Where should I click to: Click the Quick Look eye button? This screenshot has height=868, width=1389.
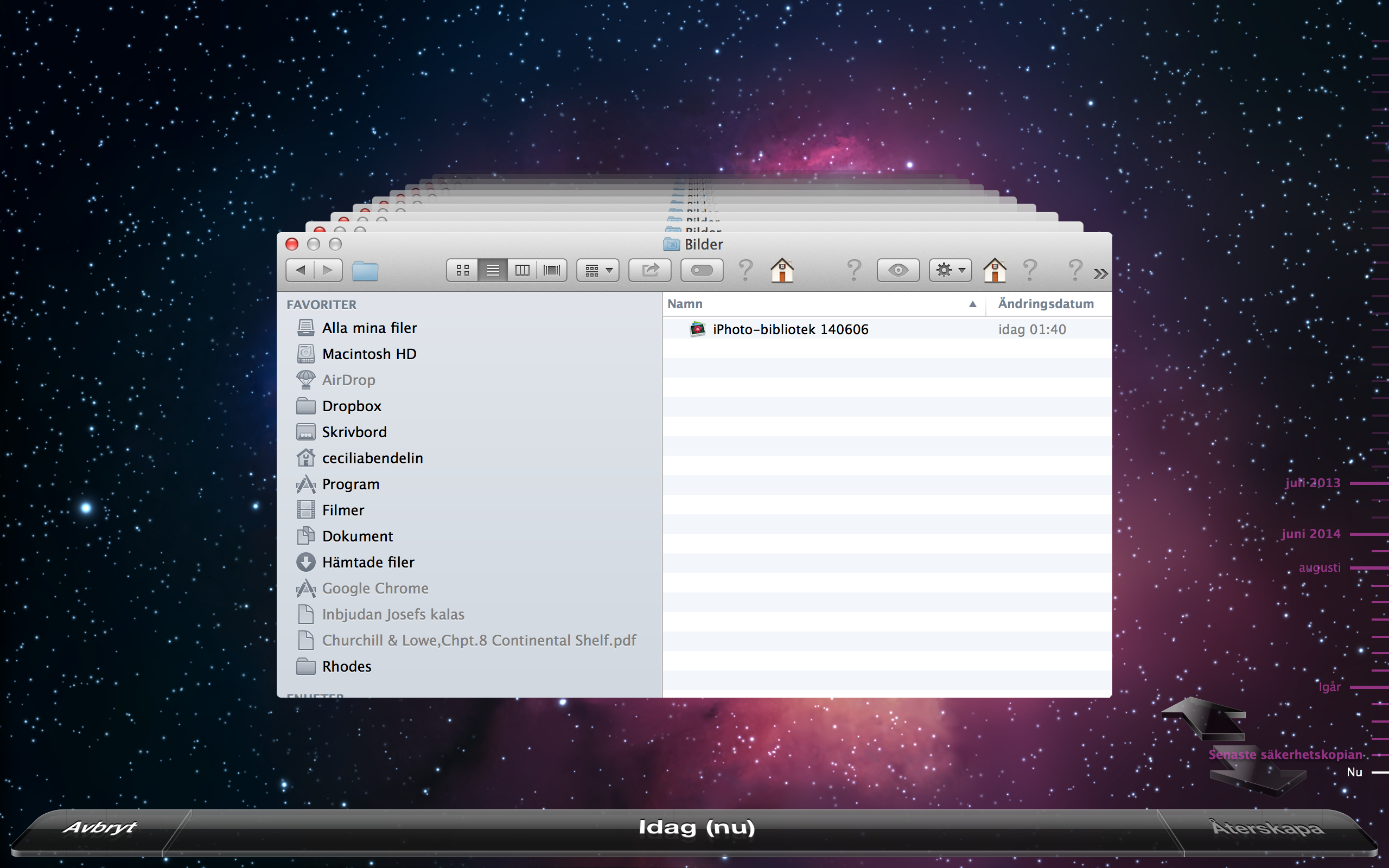897,270
